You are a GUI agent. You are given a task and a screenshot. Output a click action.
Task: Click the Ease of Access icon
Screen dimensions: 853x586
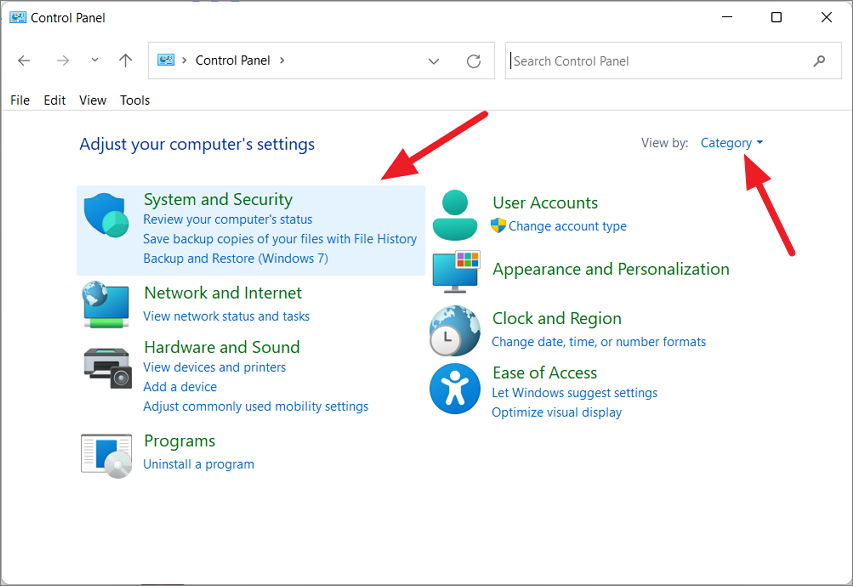[x=455, y=388]
